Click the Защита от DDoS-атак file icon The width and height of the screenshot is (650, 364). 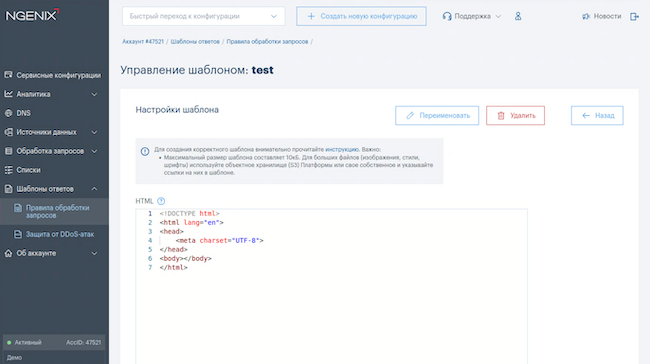[18, 234]
